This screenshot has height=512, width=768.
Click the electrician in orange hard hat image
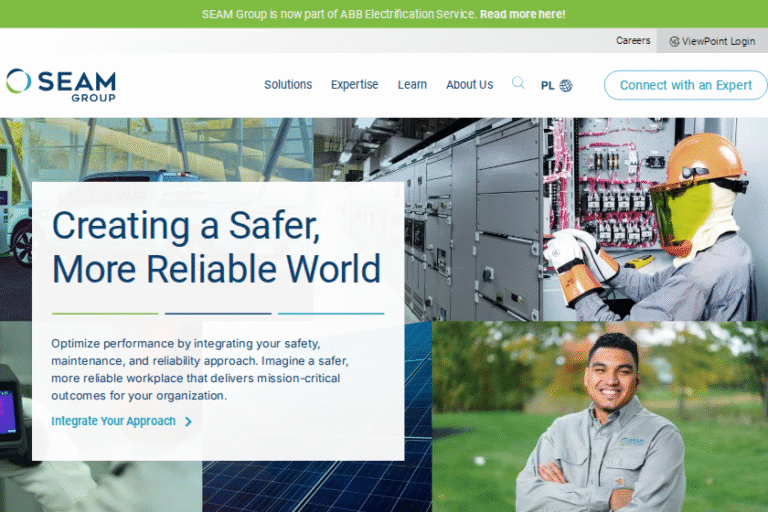tap(660, 220)
